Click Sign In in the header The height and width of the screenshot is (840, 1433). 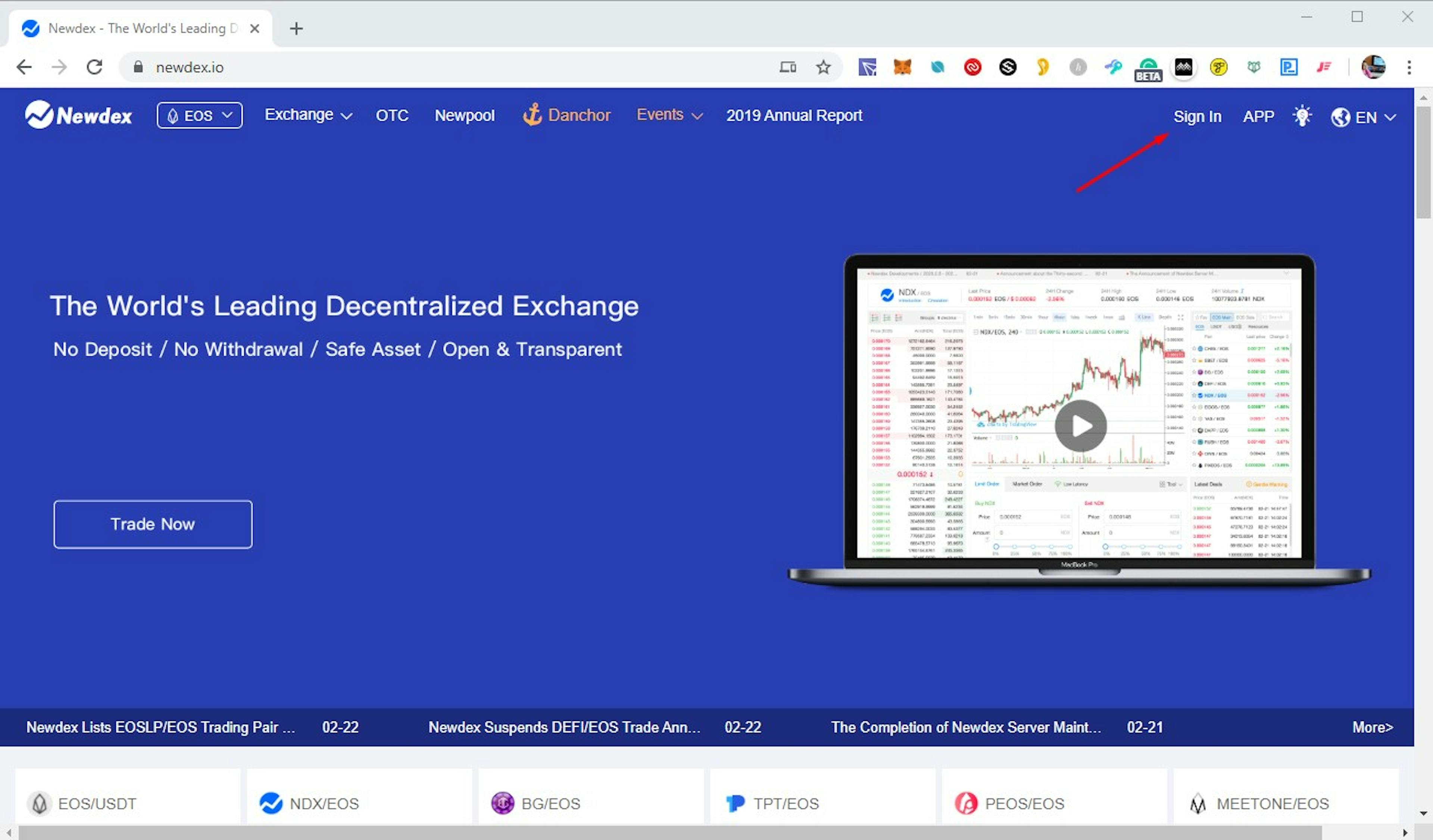1197,116
